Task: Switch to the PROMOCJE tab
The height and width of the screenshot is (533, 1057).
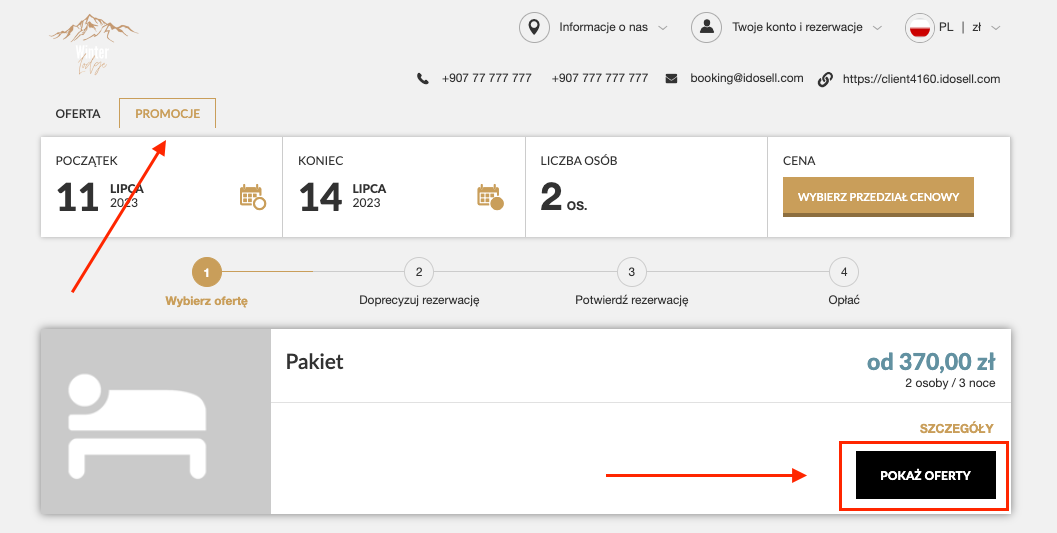Action: click(x=168, y=114)
